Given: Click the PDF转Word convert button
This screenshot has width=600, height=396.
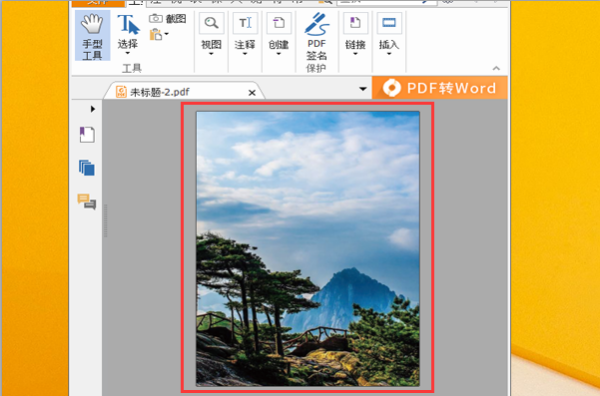Looking at the screenshot, I should [x=440, y=88].
